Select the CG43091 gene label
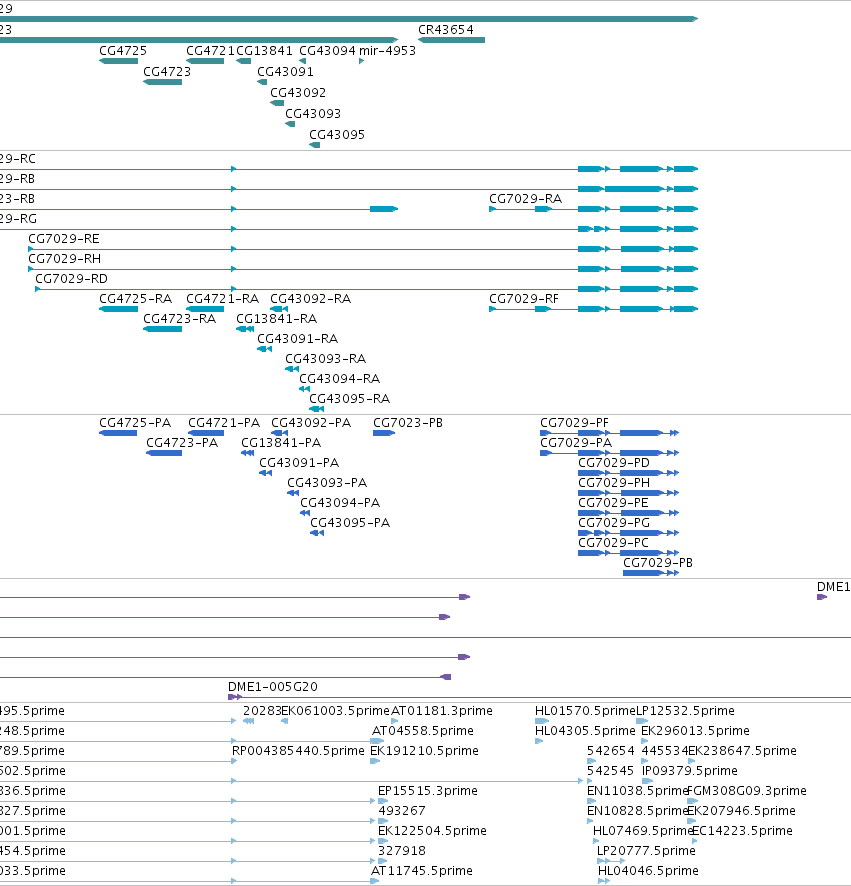The width and height of the screenshot is (851, 886). pyautogui.click(x=285, y=72)
